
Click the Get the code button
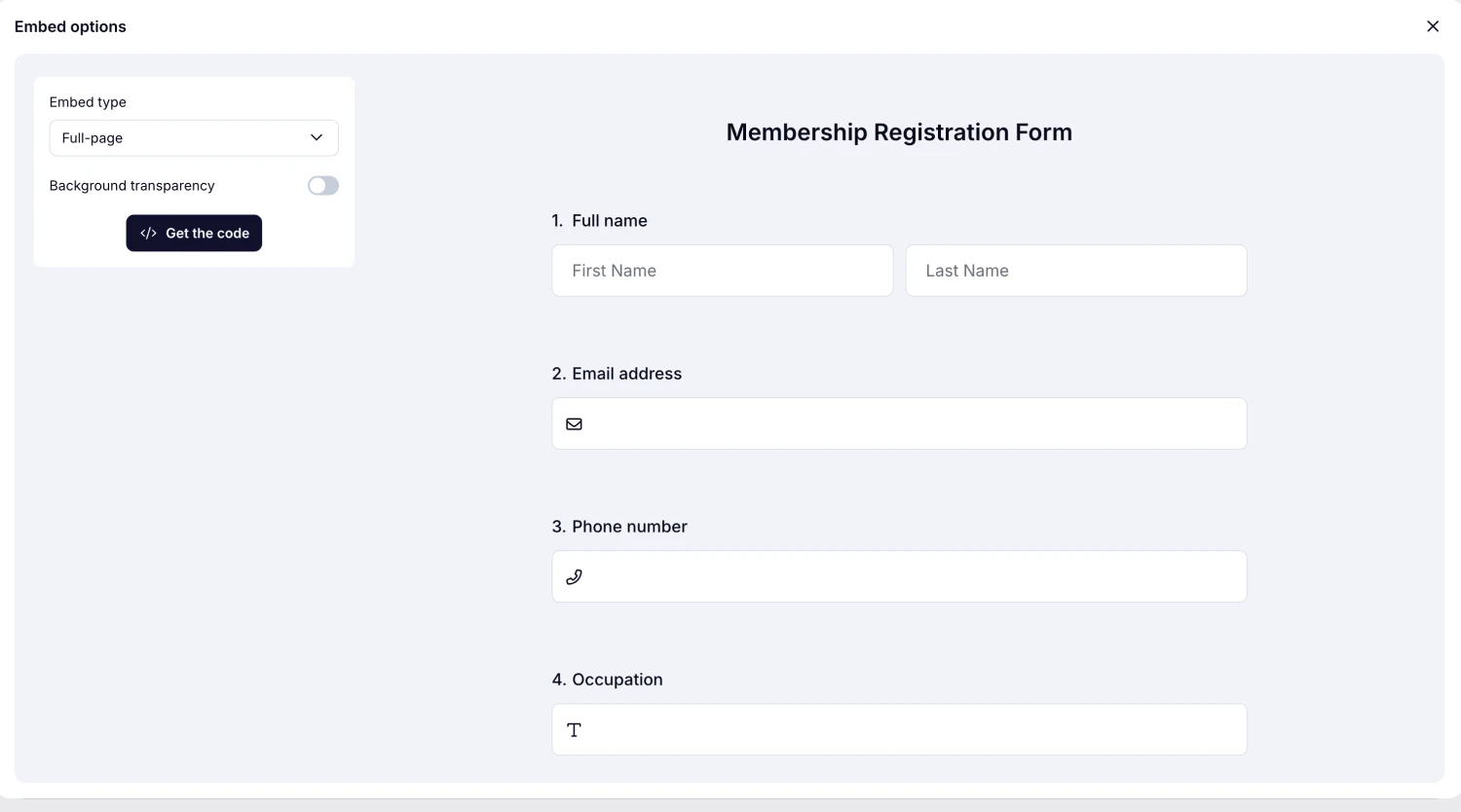coord(194,233)
